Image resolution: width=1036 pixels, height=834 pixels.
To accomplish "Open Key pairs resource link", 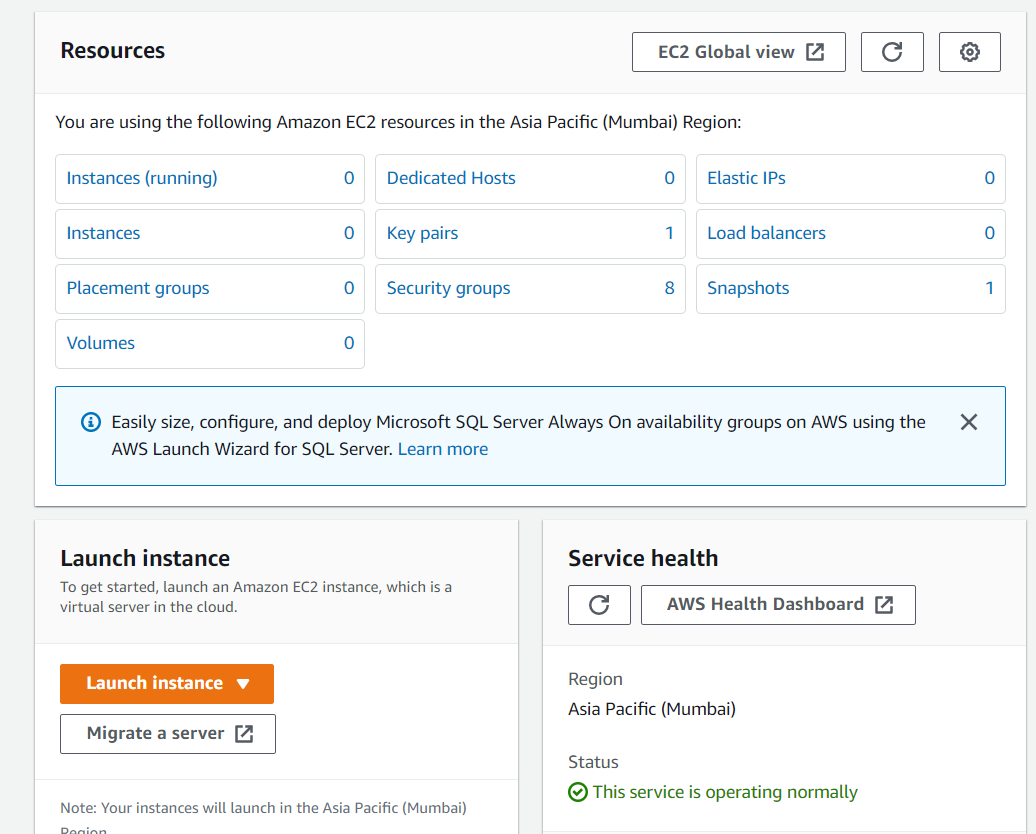I will click(422, 233).
